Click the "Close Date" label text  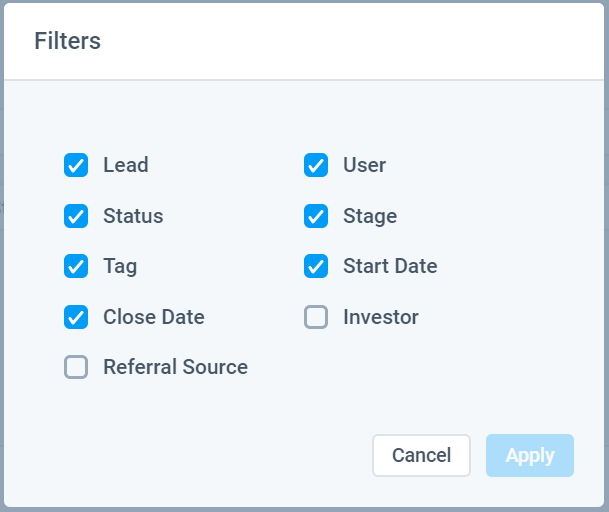pos(154,317)
